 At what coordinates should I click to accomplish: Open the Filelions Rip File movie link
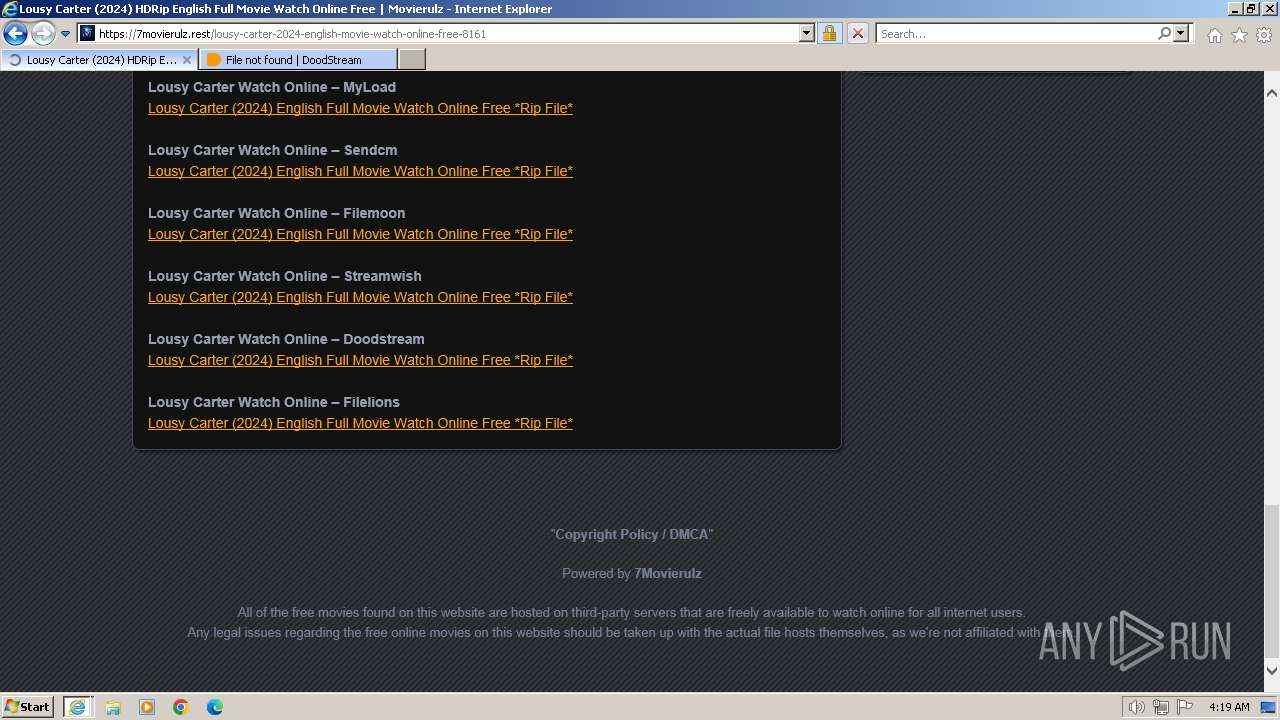point(360,423)
